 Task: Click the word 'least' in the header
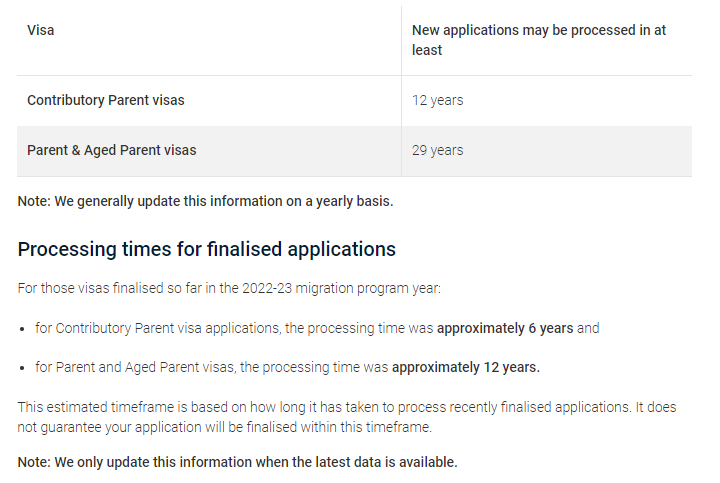(427, 50)
